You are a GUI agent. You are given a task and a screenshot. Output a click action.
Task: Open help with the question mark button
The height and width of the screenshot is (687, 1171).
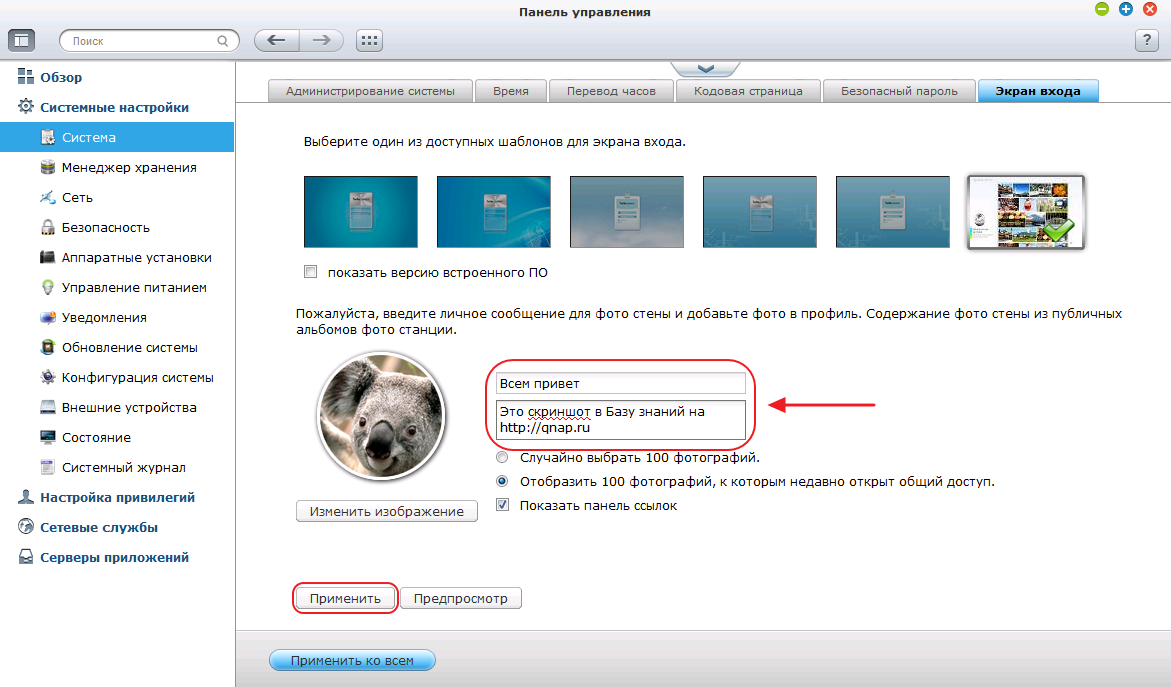coord(1146,40)
